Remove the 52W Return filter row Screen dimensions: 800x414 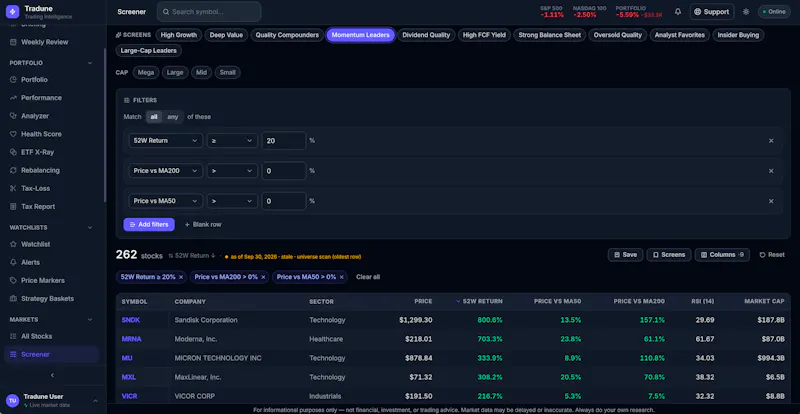click(x=771, y=140)
